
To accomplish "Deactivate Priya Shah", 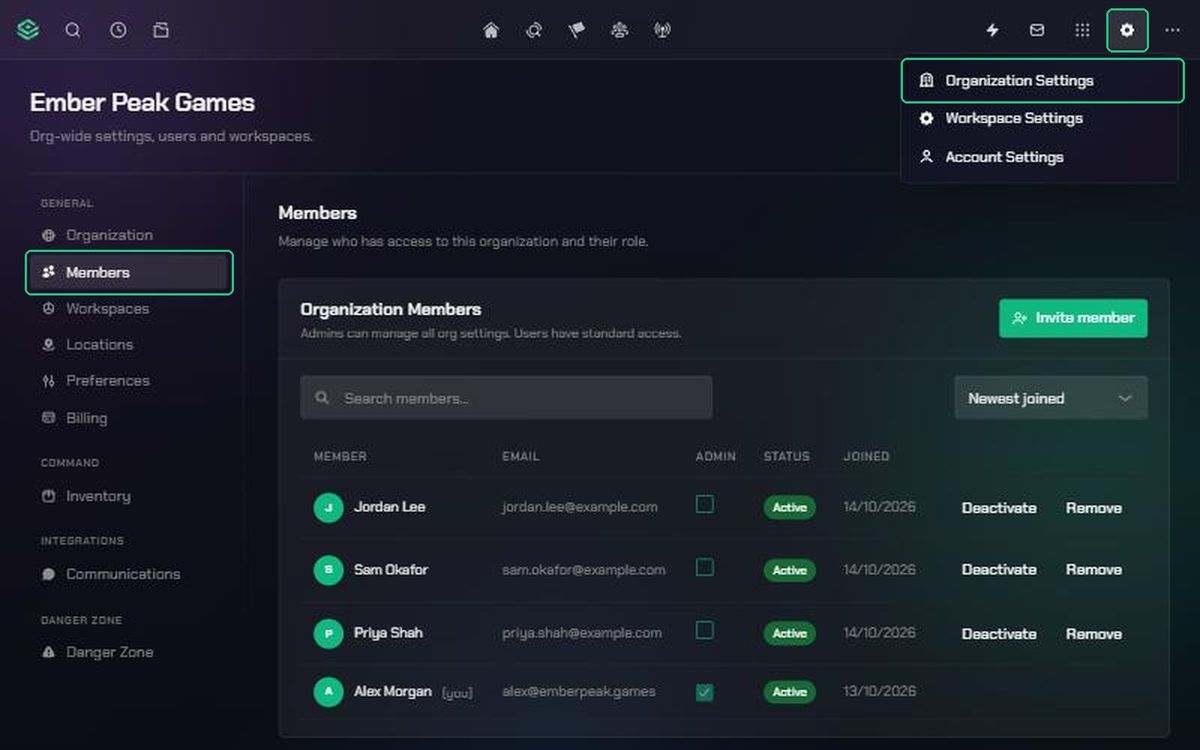I will click(999, 634).
